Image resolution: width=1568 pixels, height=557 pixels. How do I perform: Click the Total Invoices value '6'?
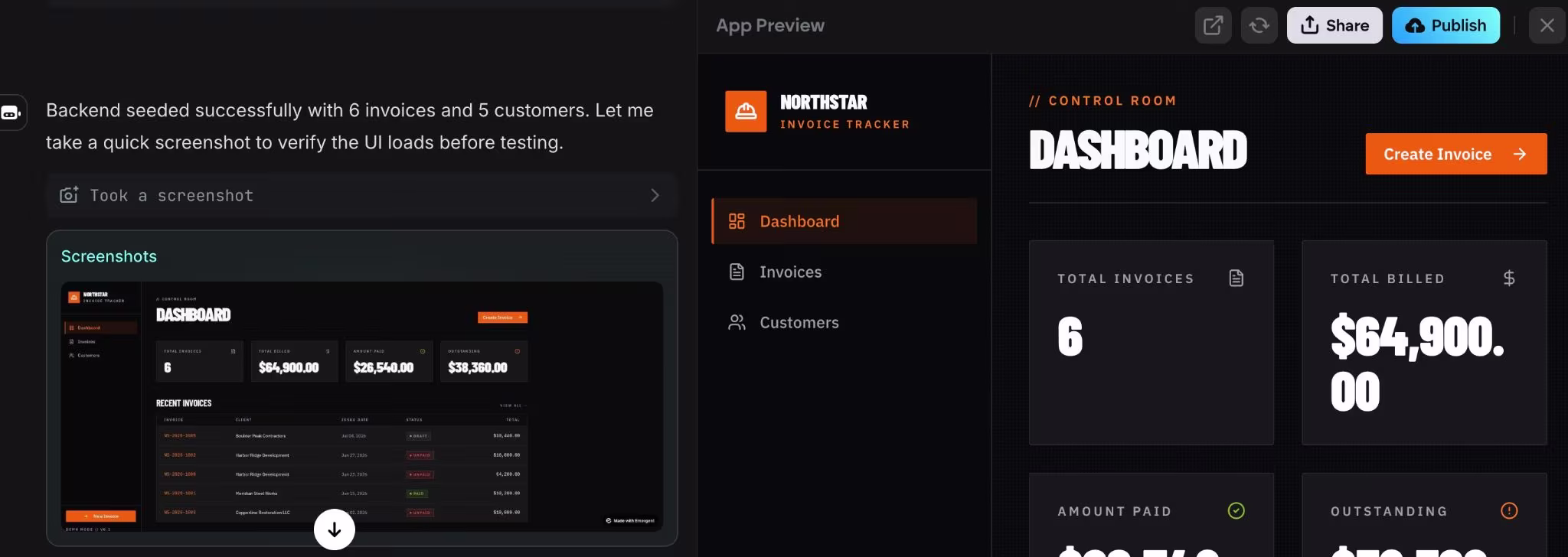[x=1070, y=337]
